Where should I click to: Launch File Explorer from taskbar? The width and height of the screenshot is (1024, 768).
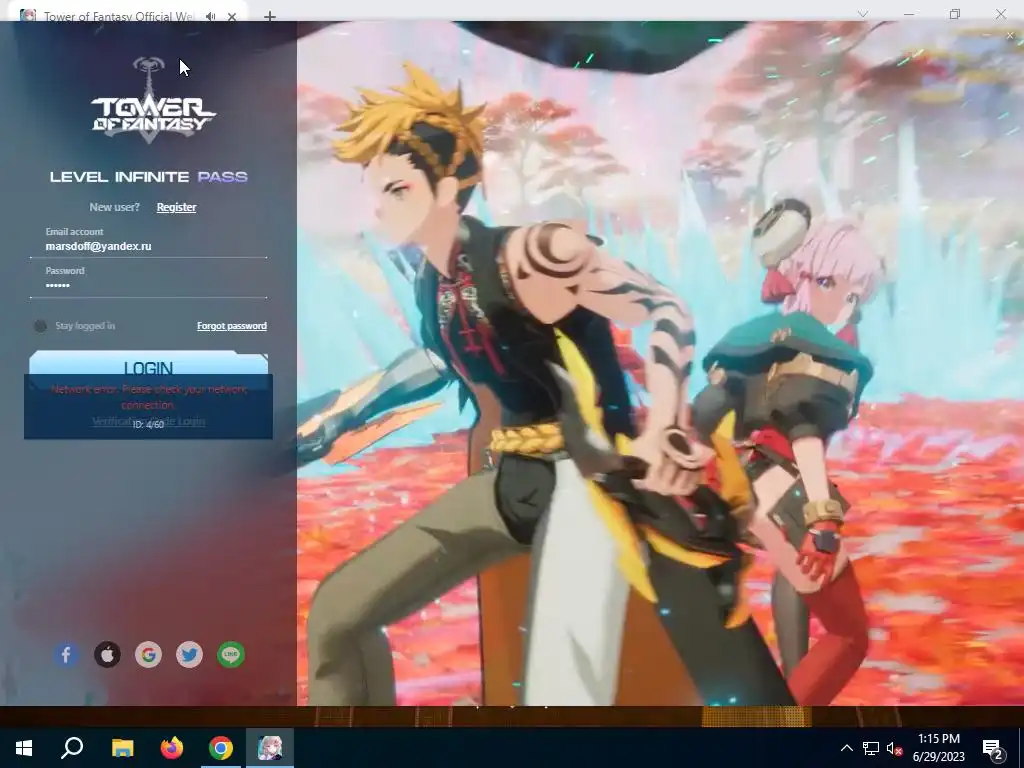click(x=122, y=748)
